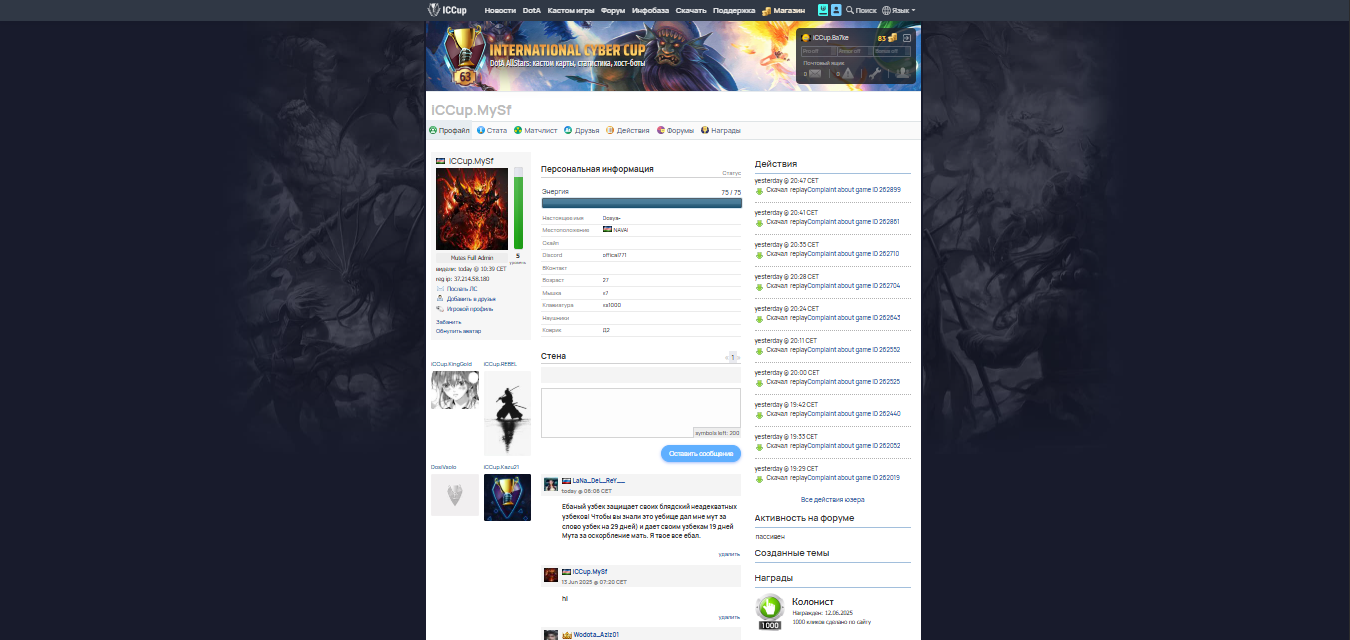Click the Статус link
1350x640 pixels.
pos(732,173)
